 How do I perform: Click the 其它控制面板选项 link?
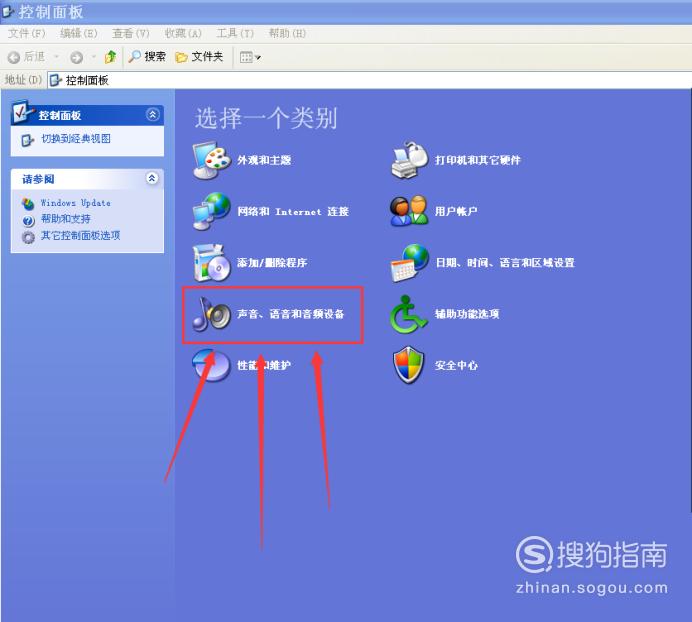(80, 235)
